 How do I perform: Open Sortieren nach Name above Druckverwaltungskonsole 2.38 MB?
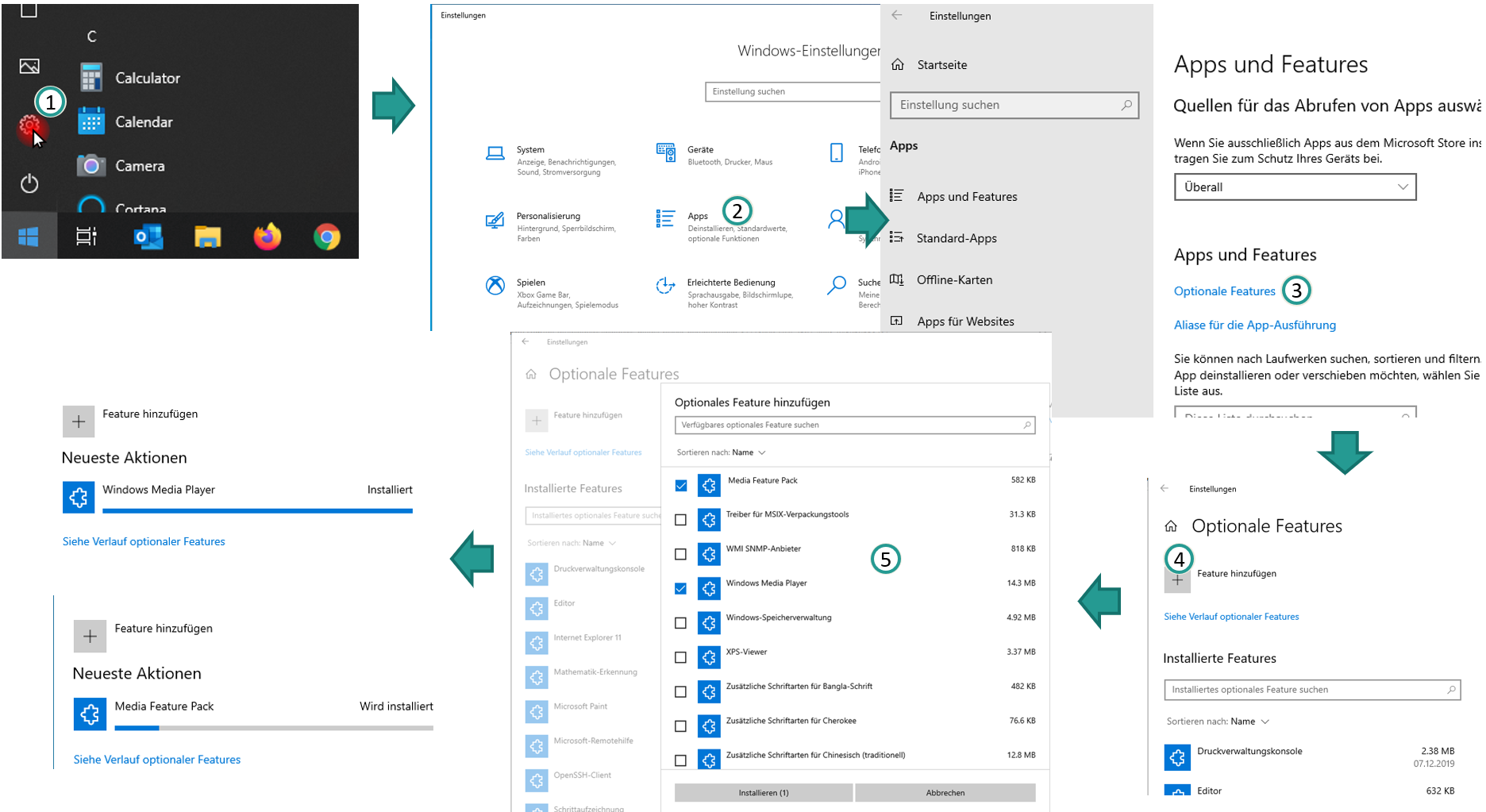click(1218, 722)
